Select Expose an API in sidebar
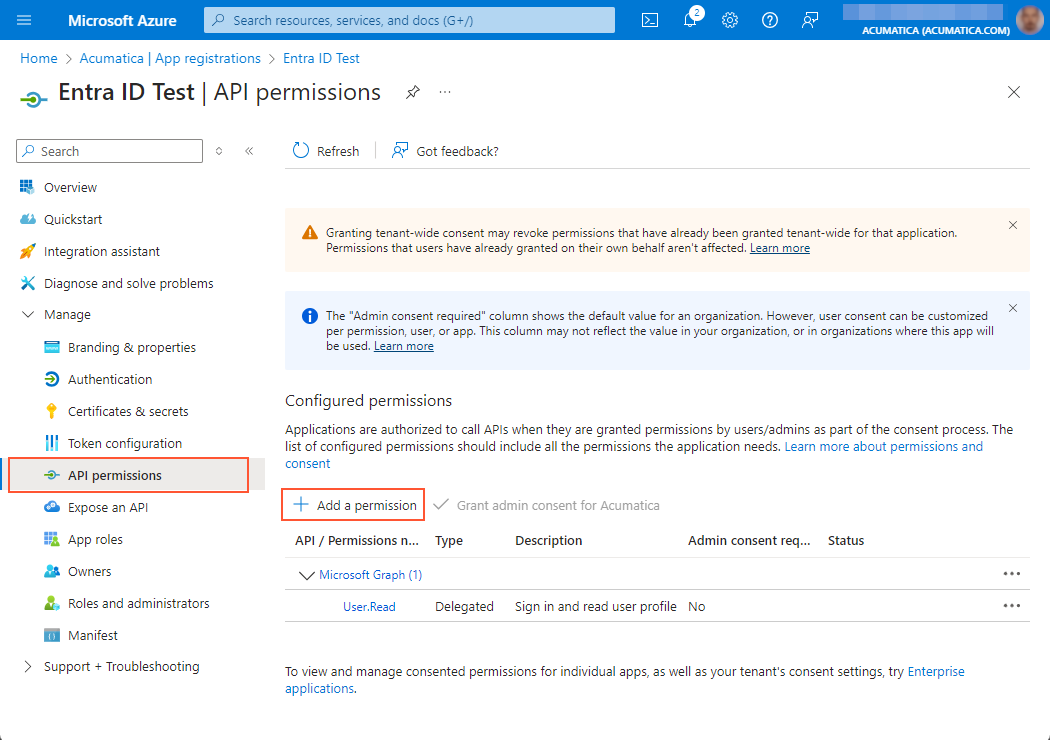This screenshot has height=740, width=1050. (x=108, y=507)
